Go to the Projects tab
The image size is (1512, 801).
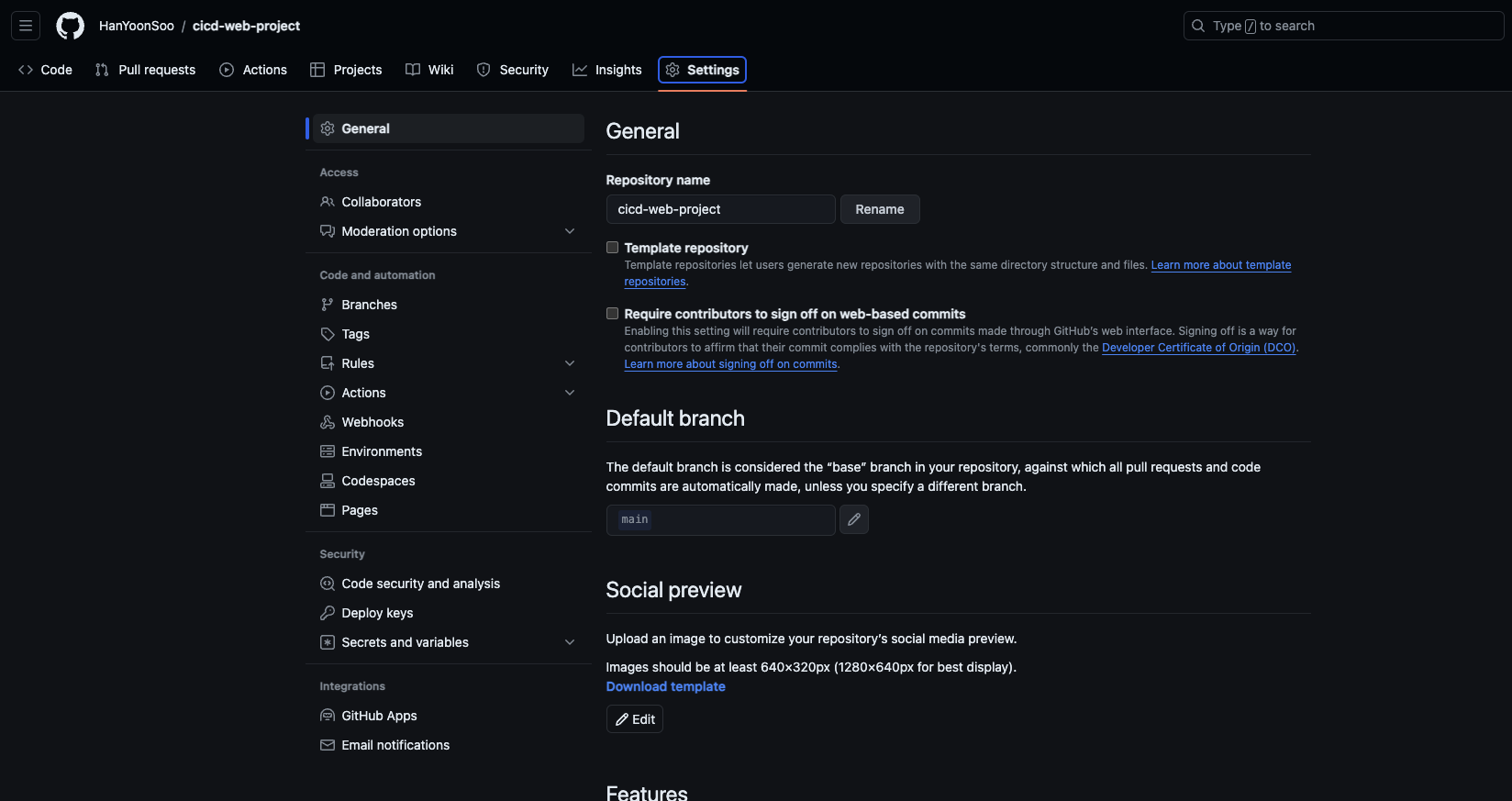point(346,70)
